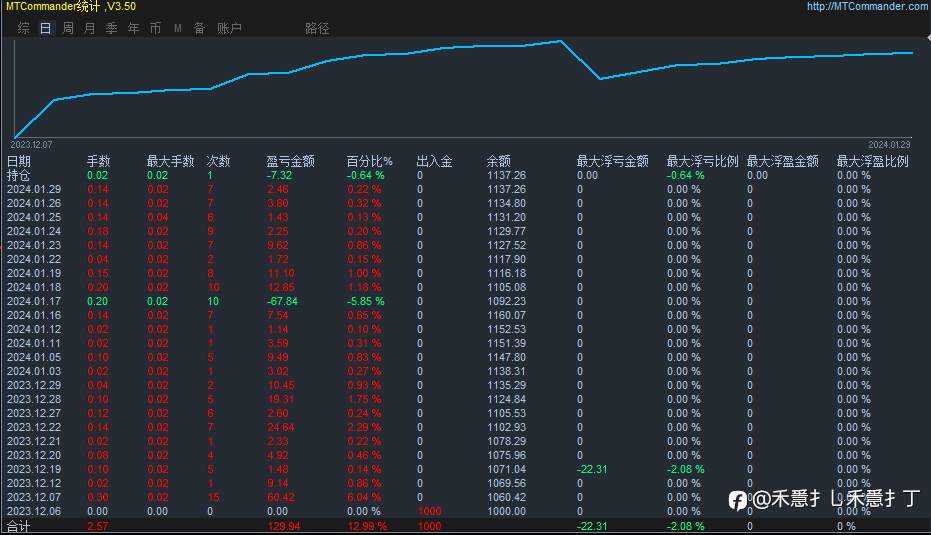Select the 2024.01.24 date row
The width and height of the screenshot is (931, 535).
[x=34, y=231]
